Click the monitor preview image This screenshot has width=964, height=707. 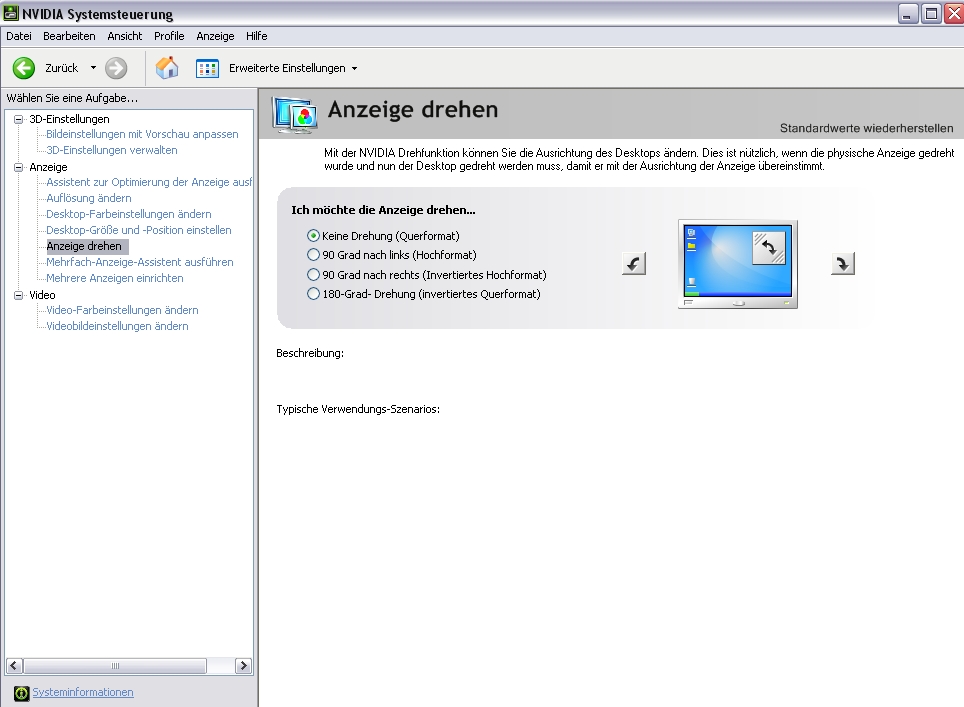[737, 263]
